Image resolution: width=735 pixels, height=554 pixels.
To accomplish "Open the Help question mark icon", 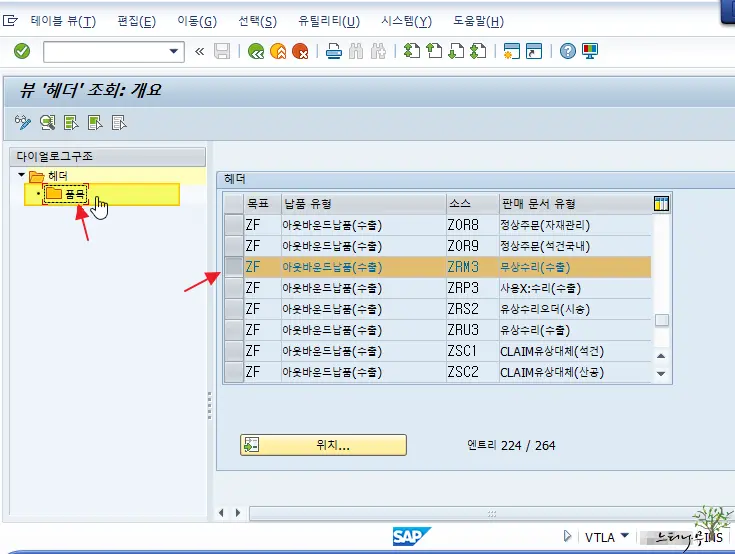I will [568, 51].
